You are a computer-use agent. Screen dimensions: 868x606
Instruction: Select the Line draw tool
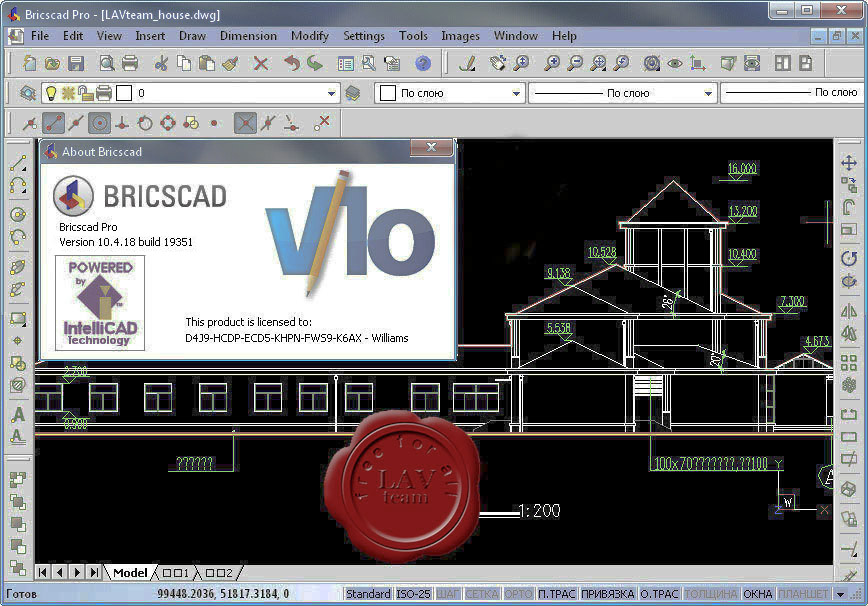[x=18, y=163]
